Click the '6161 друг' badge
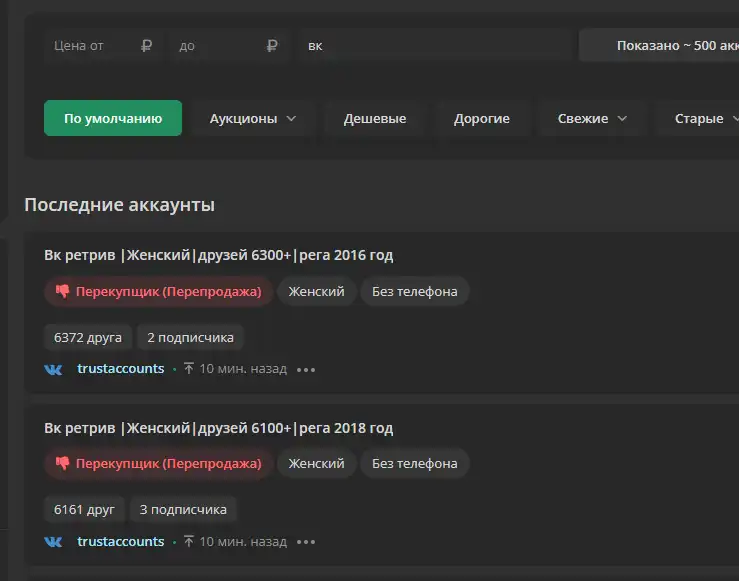 point(84,509)
